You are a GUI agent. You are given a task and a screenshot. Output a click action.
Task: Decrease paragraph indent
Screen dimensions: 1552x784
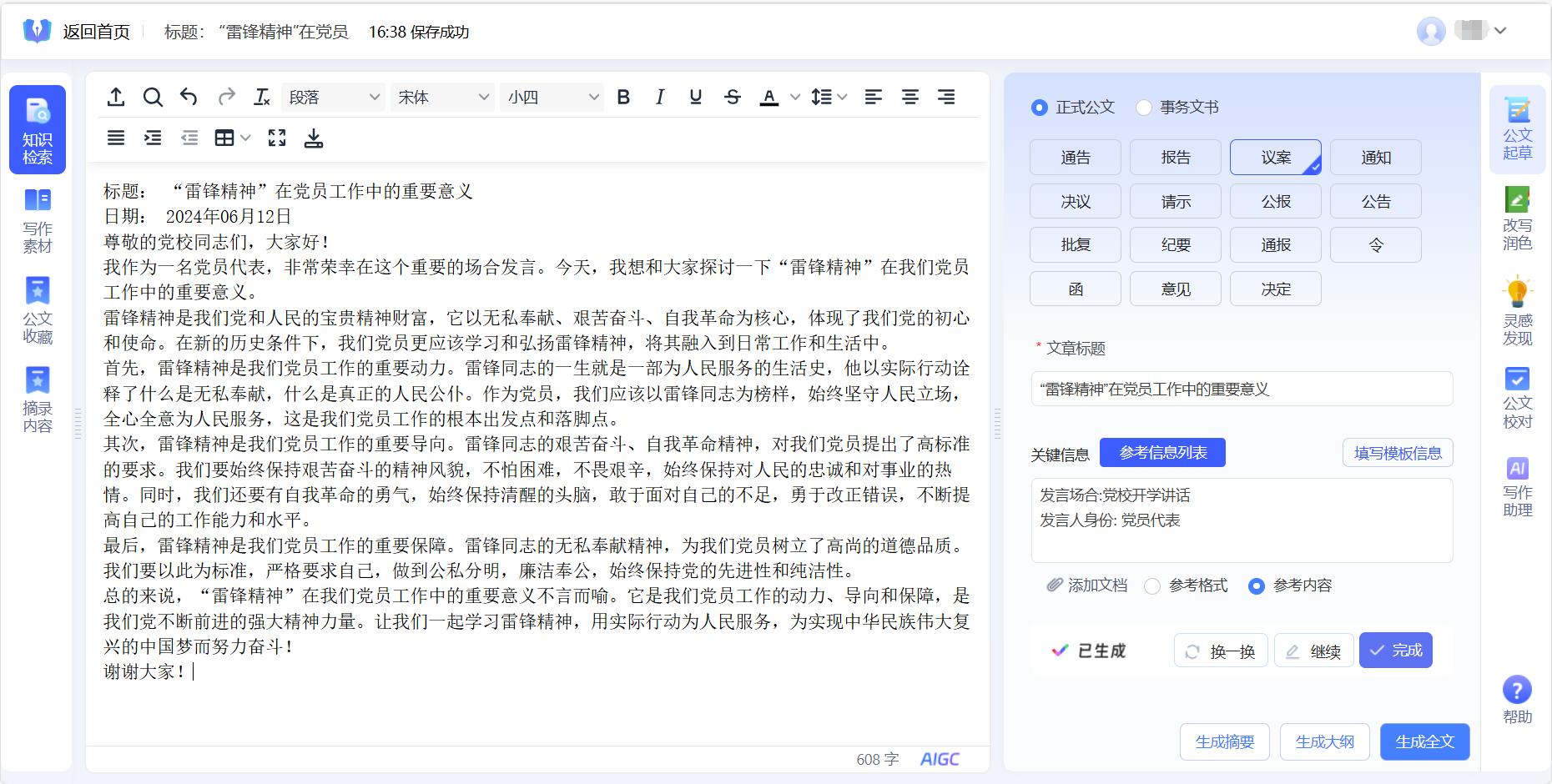pos(189,138)
